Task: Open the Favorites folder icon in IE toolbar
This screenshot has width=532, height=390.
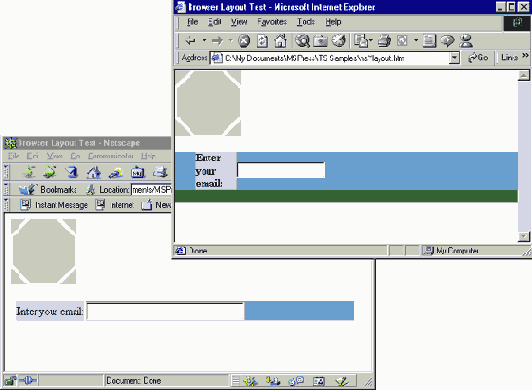Action: (320, 41)
